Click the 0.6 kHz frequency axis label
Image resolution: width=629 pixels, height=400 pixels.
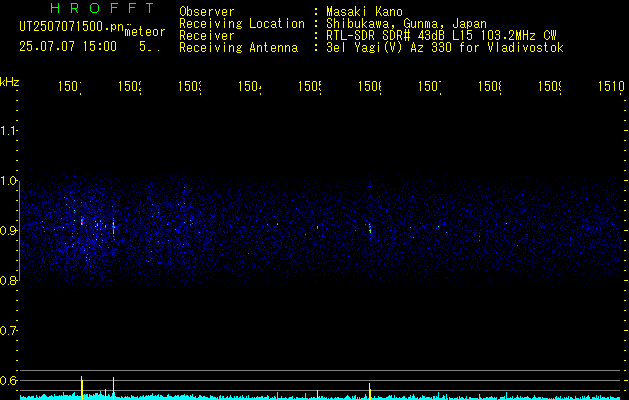[8, 380]
